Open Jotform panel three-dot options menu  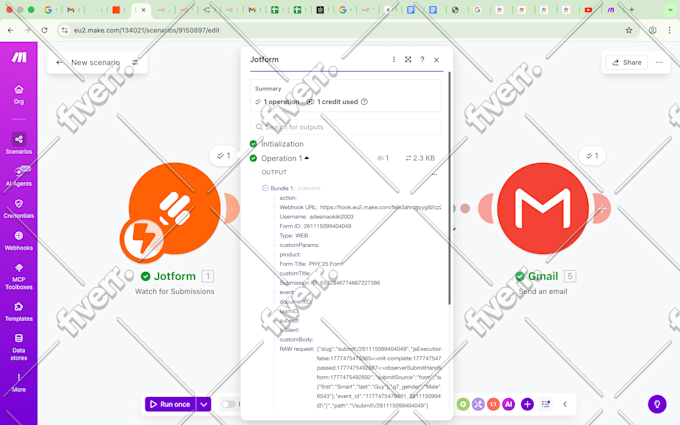pos(394,59)
